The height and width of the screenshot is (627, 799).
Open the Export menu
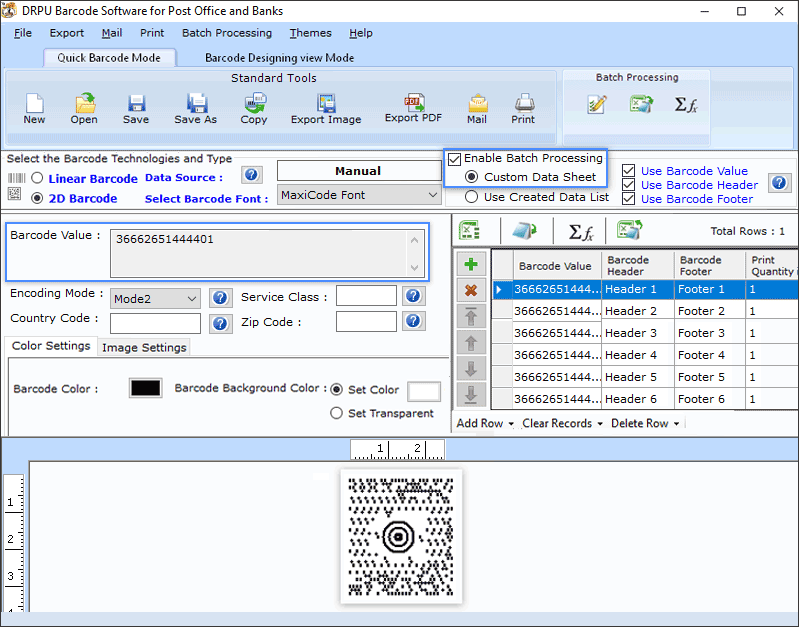tap(67, 33)
